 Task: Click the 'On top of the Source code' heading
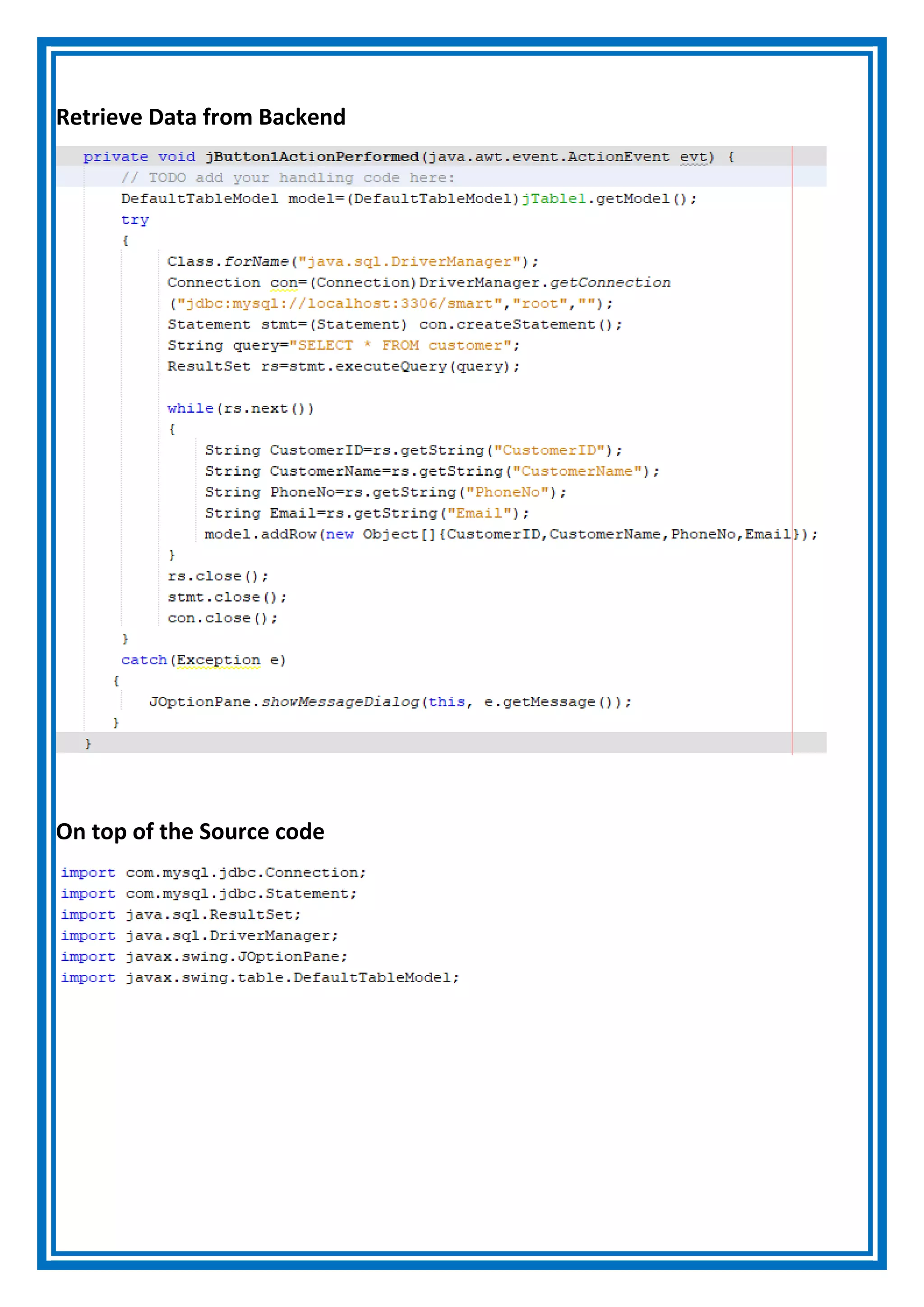coord(190,832)
